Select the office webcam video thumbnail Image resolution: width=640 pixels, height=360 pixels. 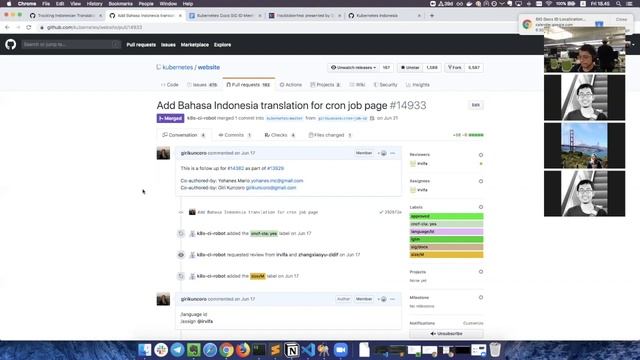tap(584, 50)
